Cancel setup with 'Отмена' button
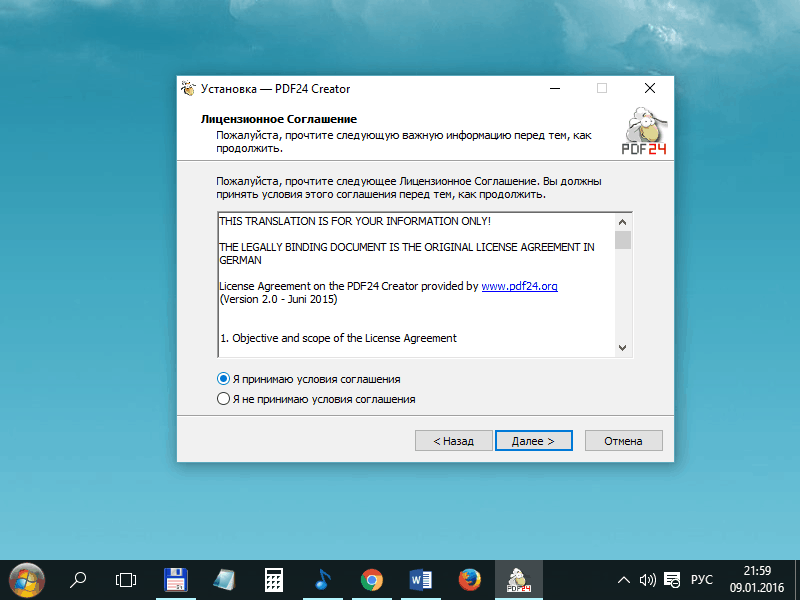The image size is (800, 600). pos(623,441)
